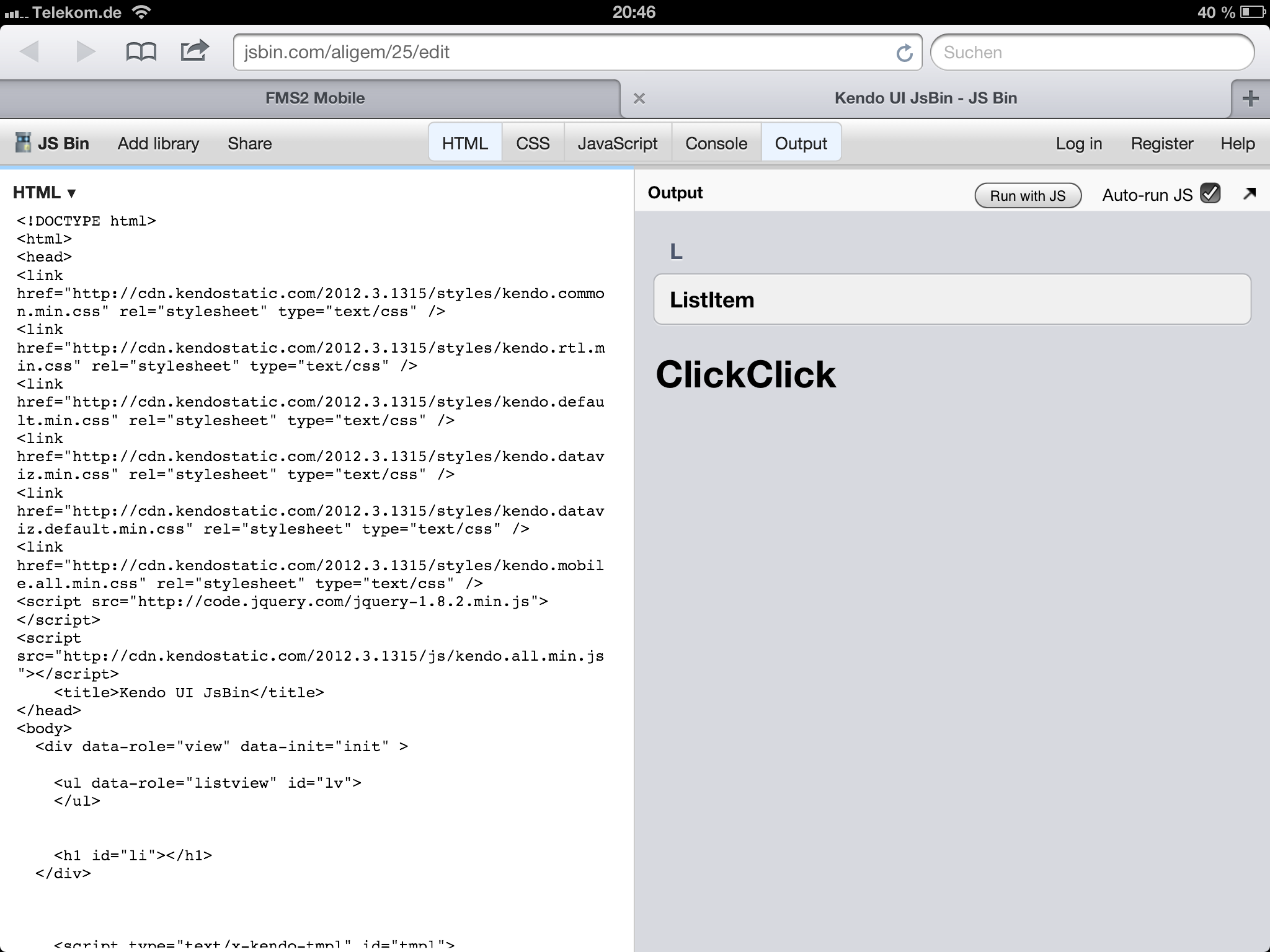This screenshot has height=952, width=1270.
Task: Tap Safari's forward arrow button
Action: tap(85, 51)
